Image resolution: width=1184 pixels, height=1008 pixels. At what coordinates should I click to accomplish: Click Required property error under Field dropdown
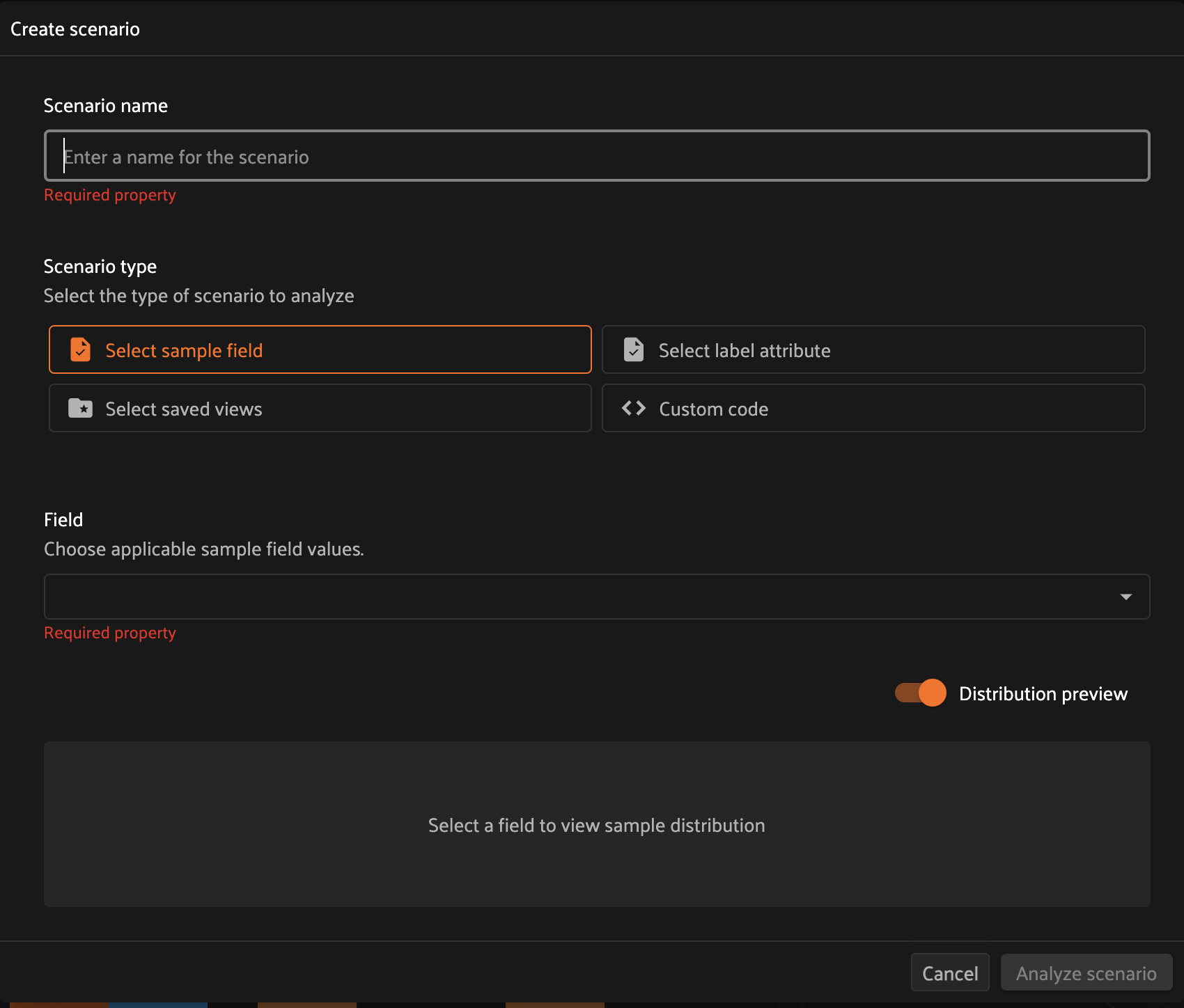[110, 633]
